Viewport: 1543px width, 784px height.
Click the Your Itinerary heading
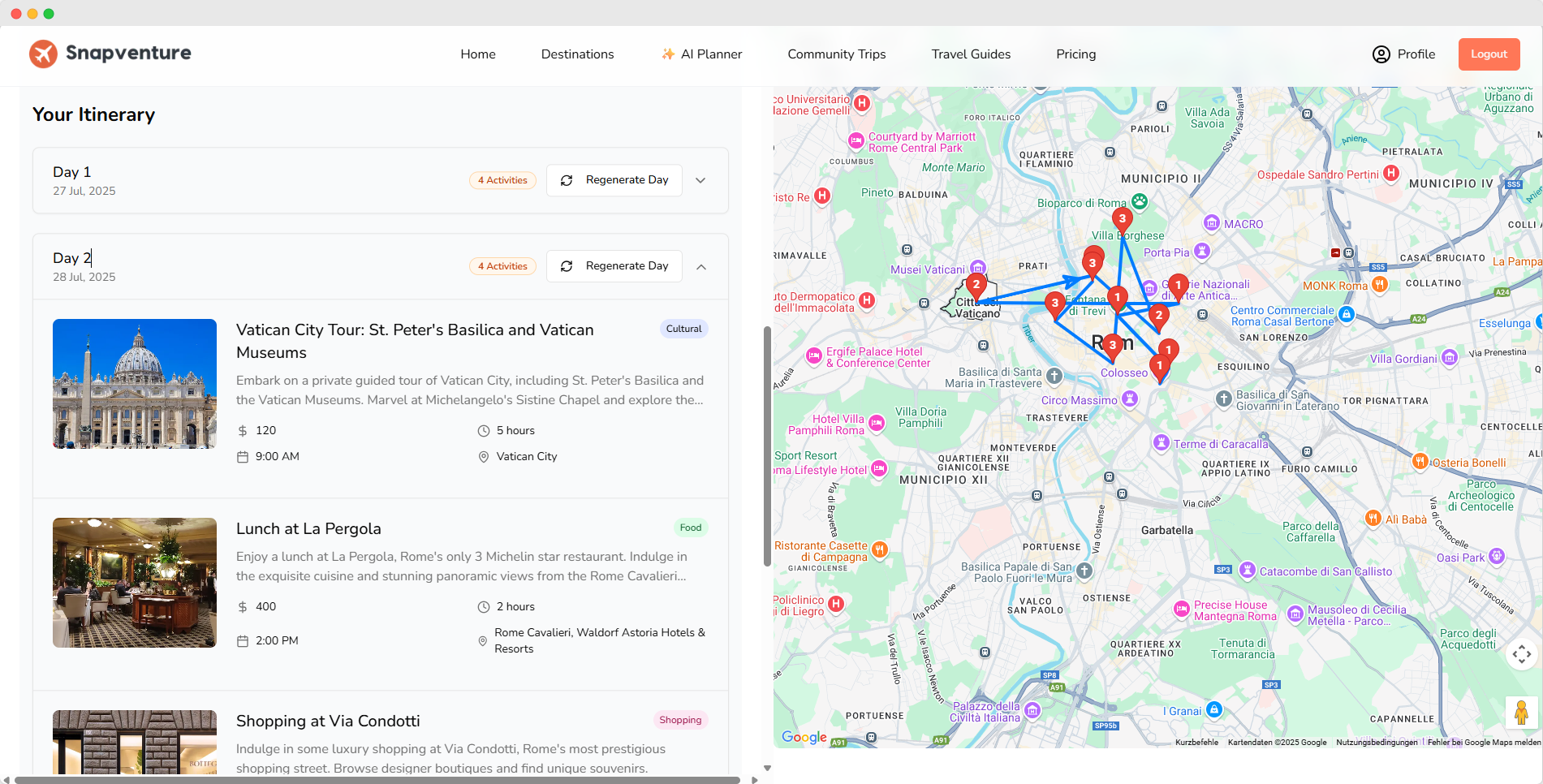(93, 115)
